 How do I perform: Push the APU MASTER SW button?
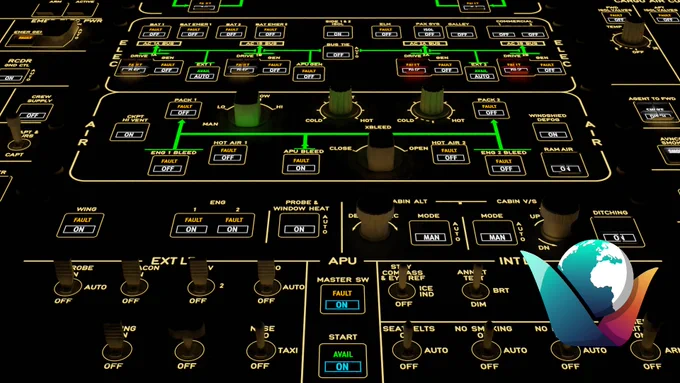[342, 300]
